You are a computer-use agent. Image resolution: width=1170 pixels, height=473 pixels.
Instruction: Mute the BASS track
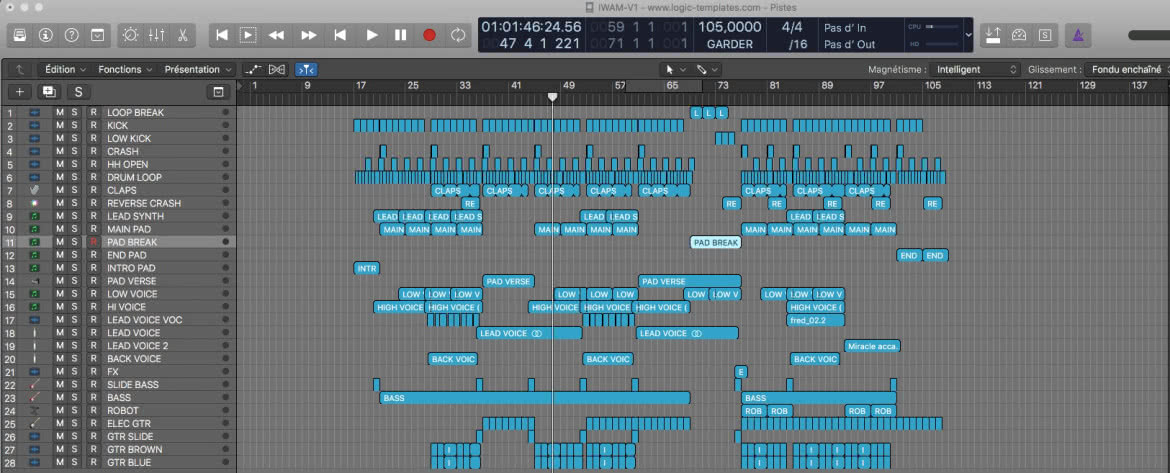pos(60,398)
